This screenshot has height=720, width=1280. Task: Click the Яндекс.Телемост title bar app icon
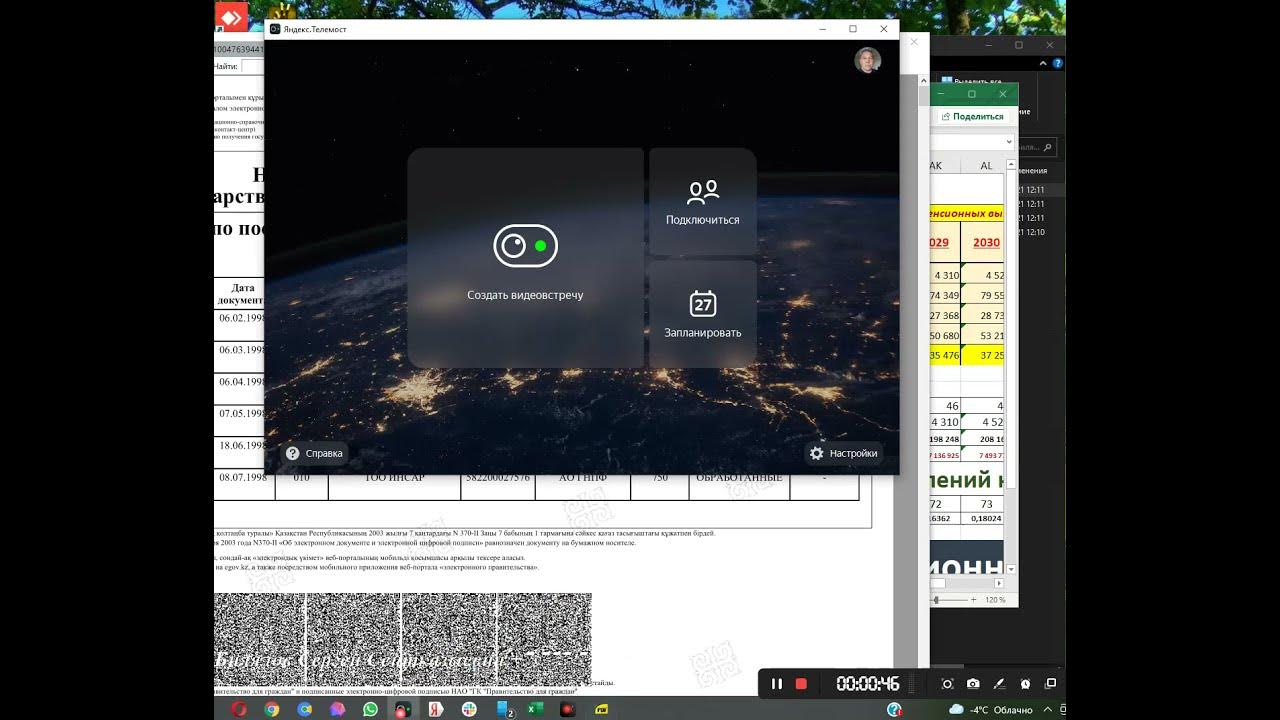point(275,29)
